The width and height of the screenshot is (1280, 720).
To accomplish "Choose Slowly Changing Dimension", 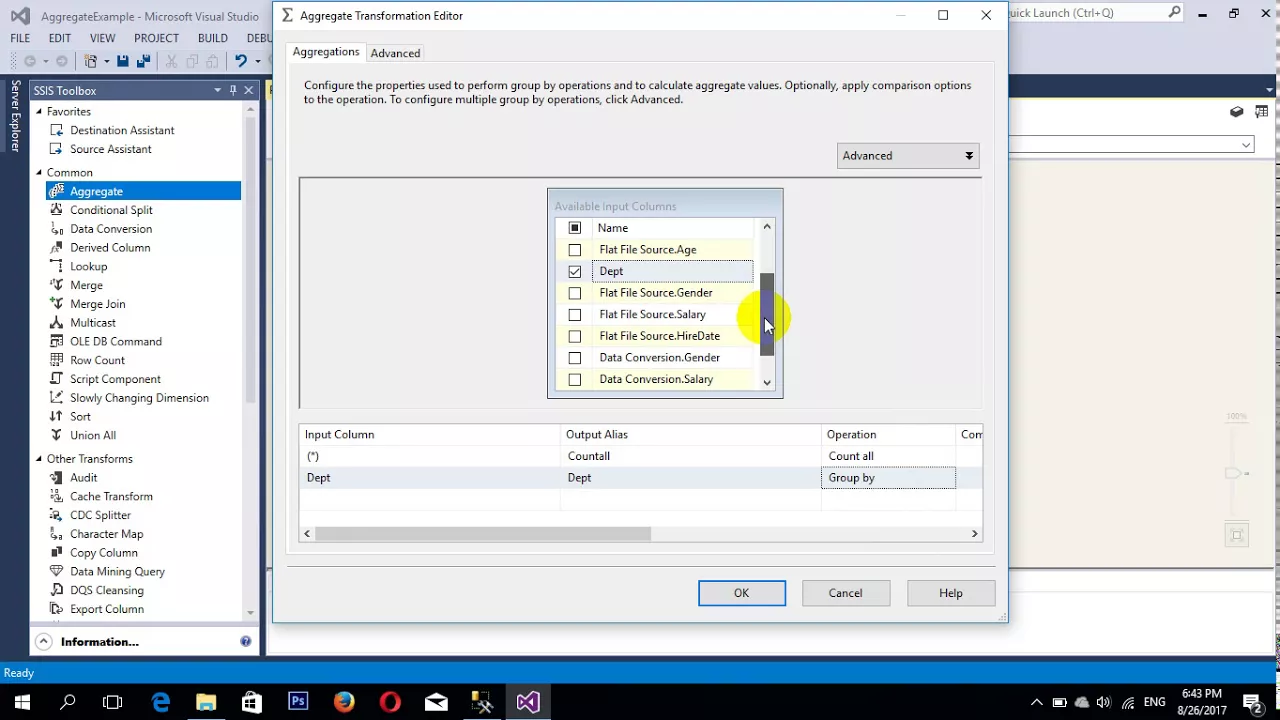I will [139, 398].
